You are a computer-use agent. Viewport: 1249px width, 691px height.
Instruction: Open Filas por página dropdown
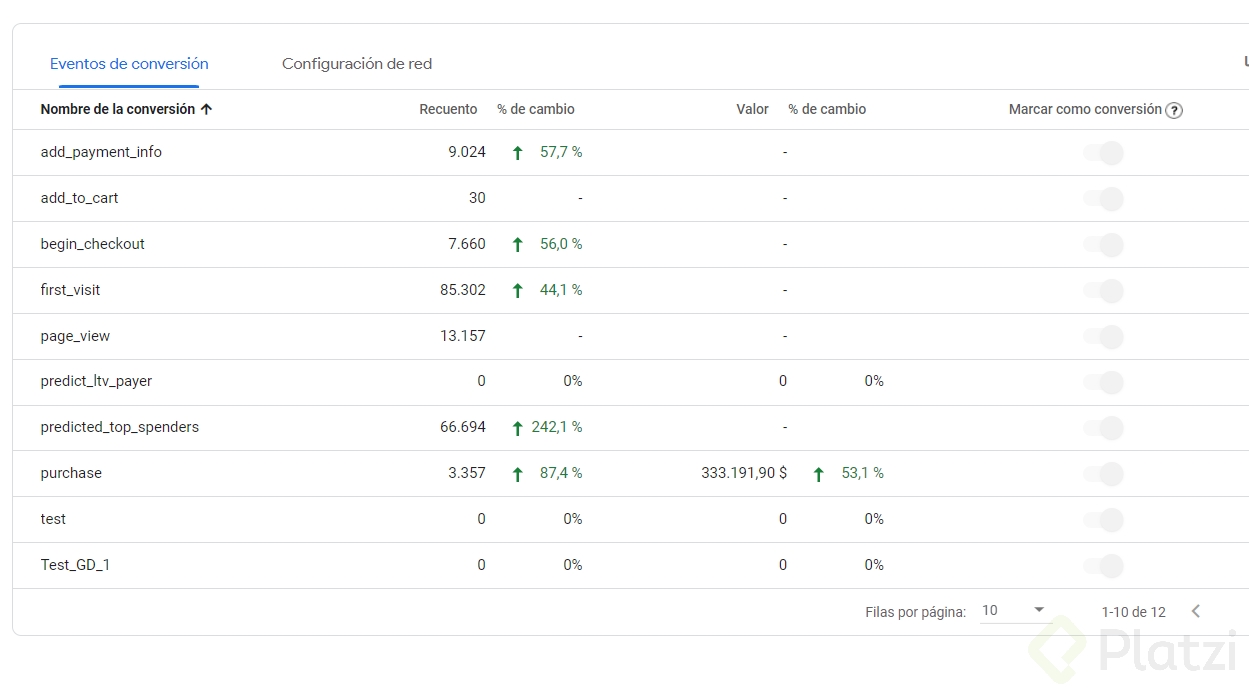[1014, 611]
